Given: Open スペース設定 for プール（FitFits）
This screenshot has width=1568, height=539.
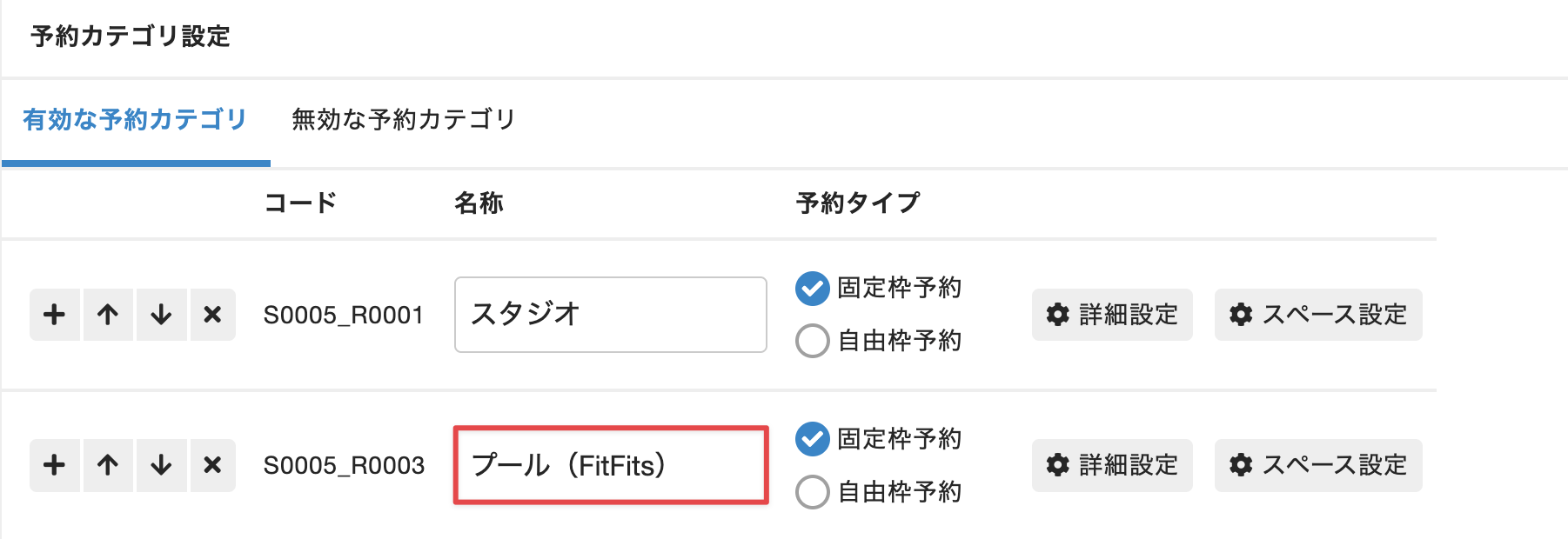Looking at the screenshot, I should 1317,465.
